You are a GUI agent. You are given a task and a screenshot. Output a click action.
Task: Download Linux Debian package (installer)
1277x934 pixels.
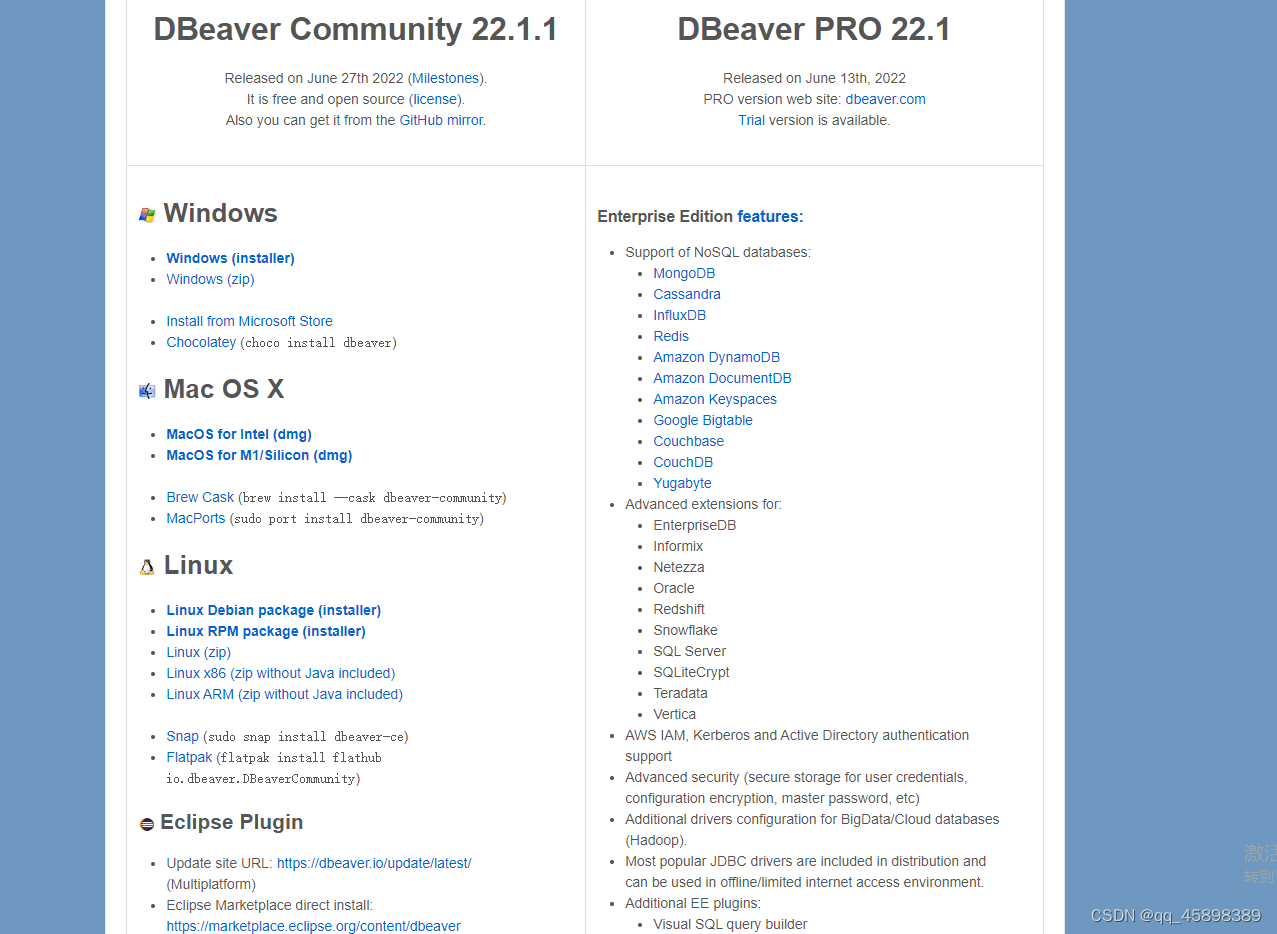(273, 610)
